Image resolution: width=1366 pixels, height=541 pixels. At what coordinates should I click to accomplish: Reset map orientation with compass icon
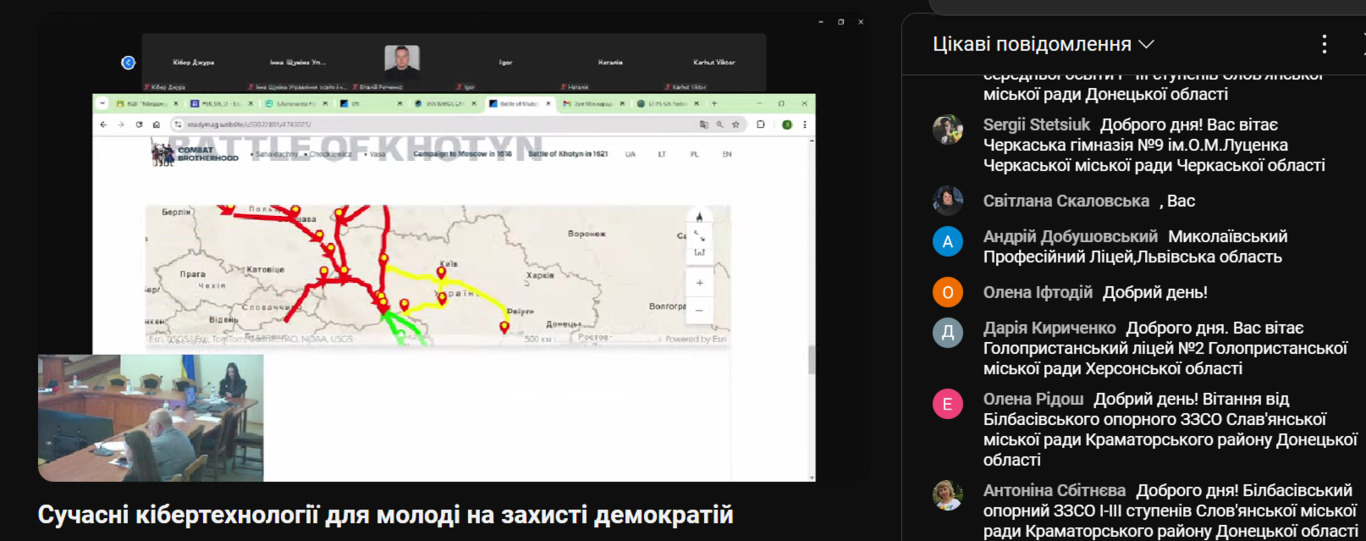(699, 217)
